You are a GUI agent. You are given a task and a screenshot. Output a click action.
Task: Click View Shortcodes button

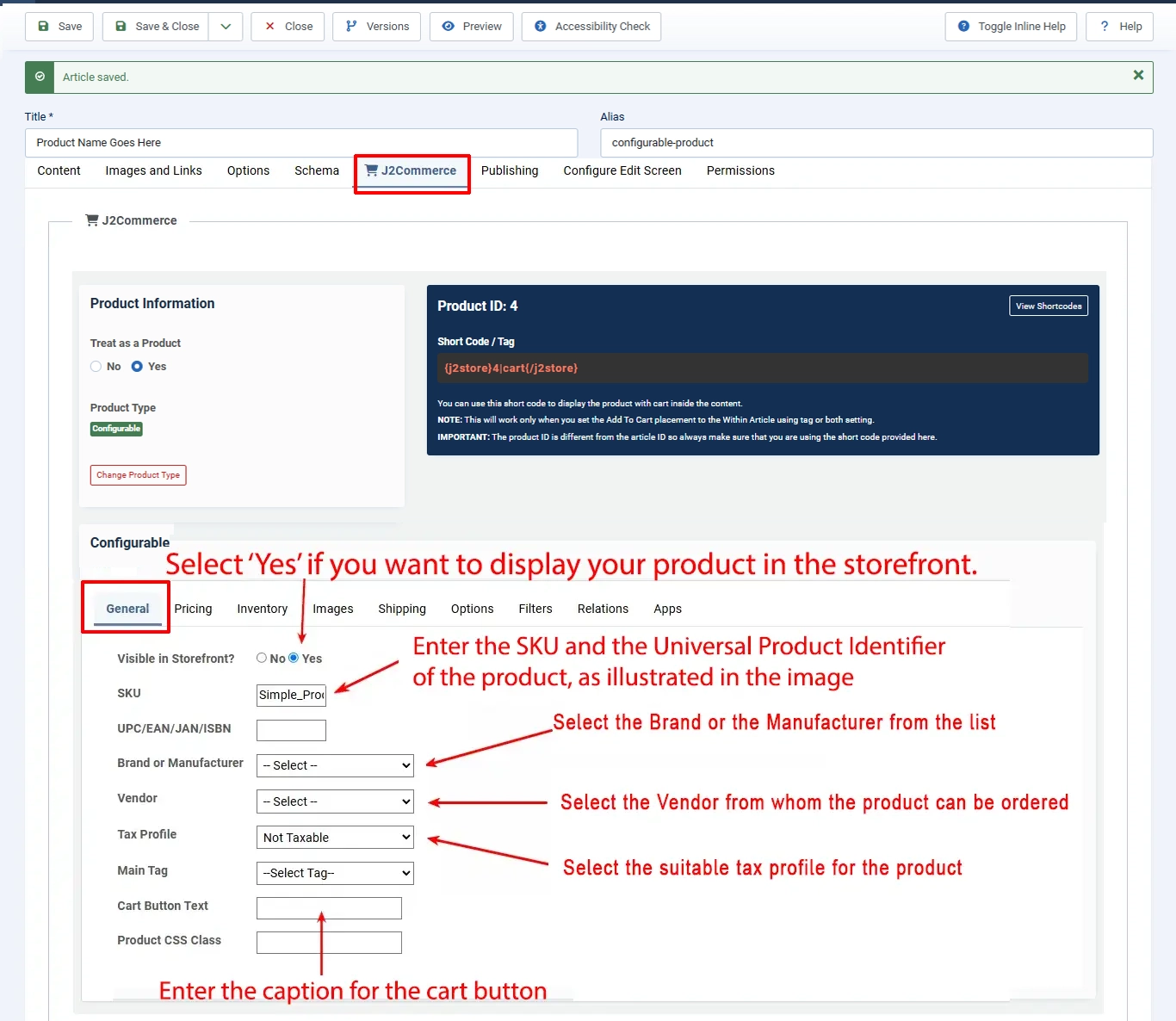coord(1049,306)
